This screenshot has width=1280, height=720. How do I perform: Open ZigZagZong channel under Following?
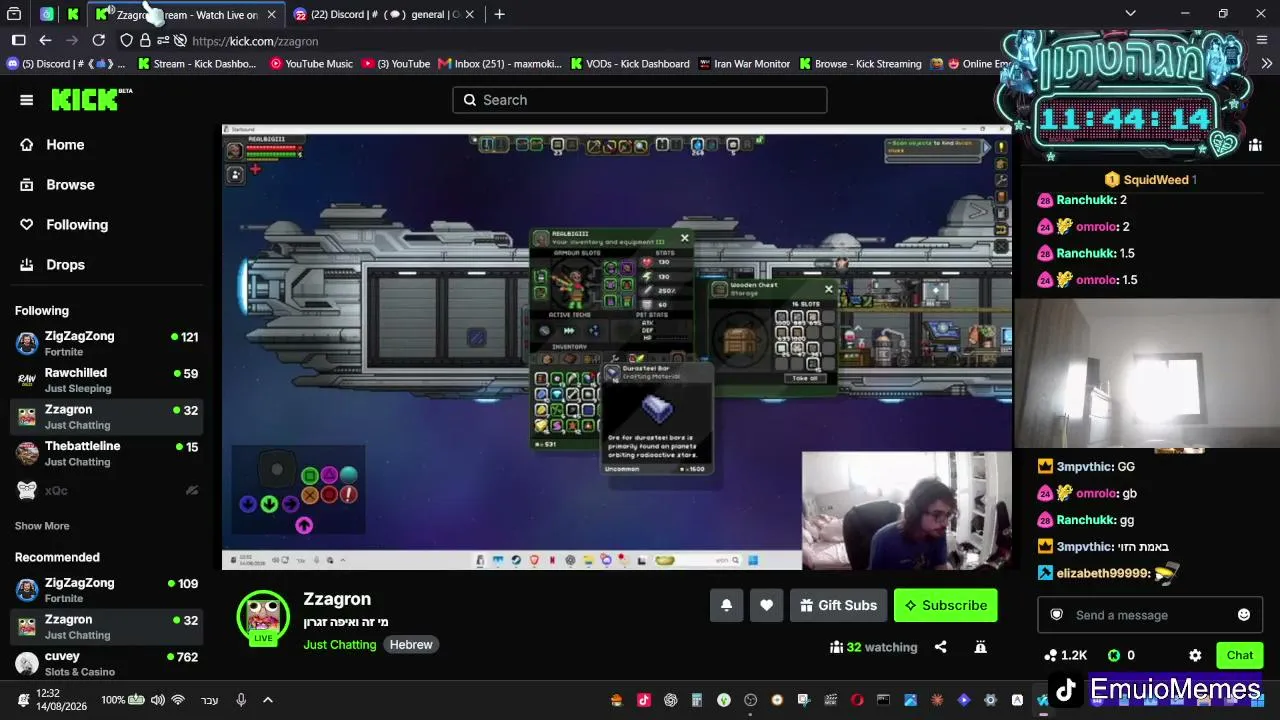107,344
